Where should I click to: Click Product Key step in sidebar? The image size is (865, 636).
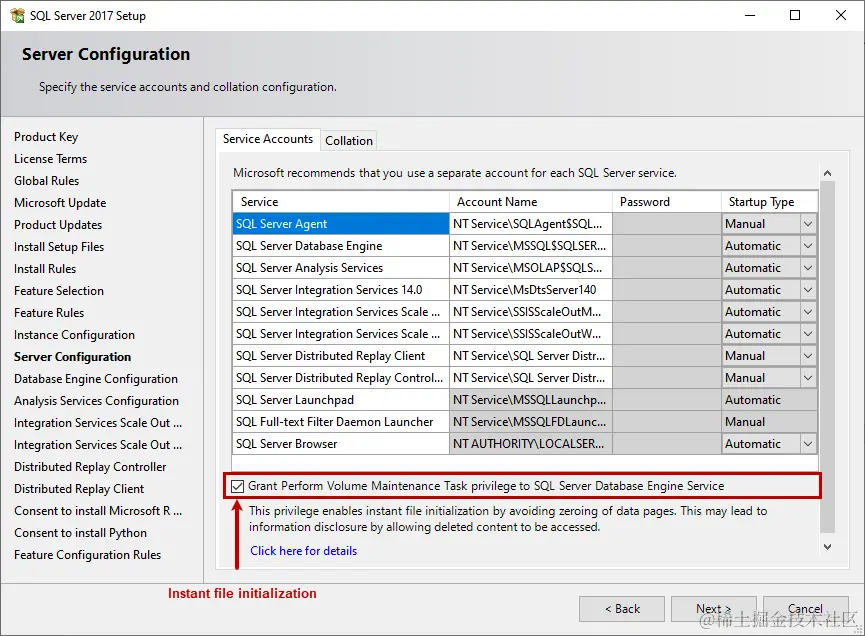pyautogui.click(x=46, y=137)
